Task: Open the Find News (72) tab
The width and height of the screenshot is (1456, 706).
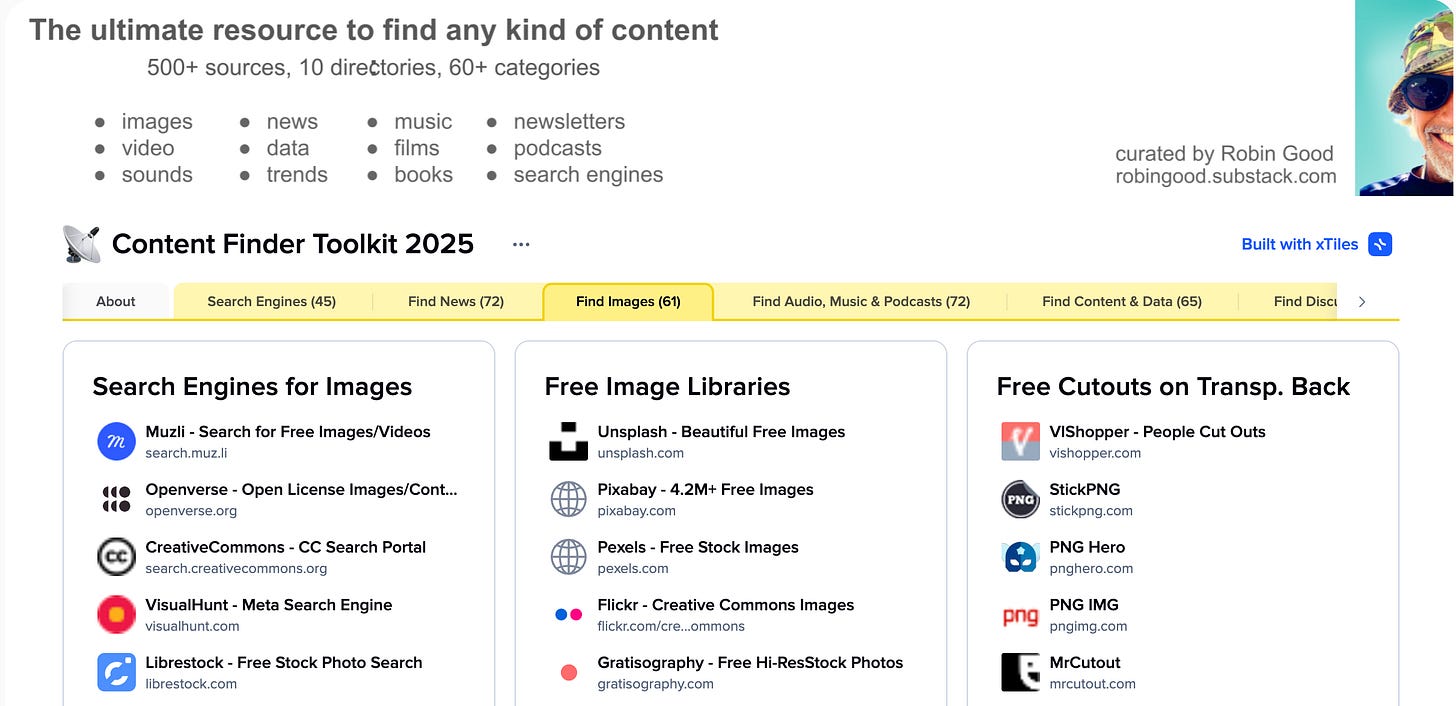Action: (456, 301)
